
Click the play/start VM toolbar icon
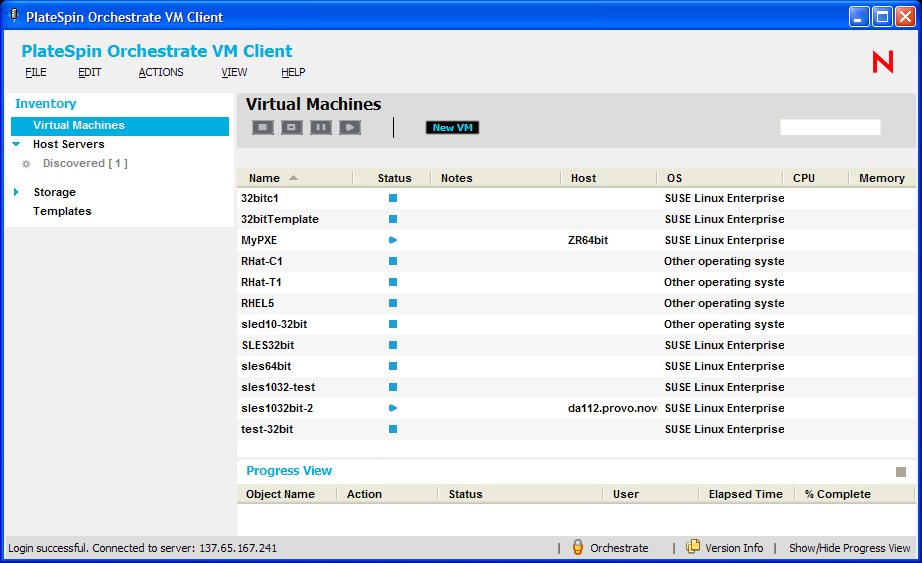(x=349, y=127)
